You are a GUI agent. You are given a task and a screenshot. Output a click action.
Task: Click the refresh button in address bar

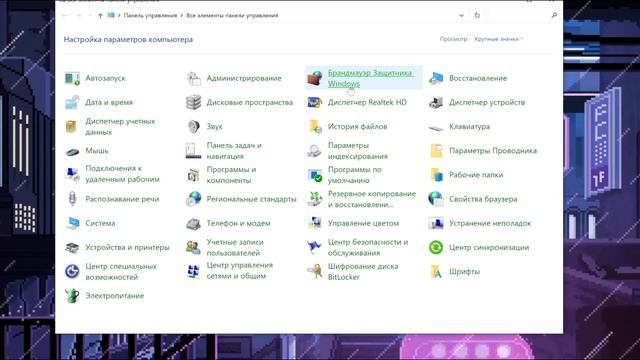[477, 16]
